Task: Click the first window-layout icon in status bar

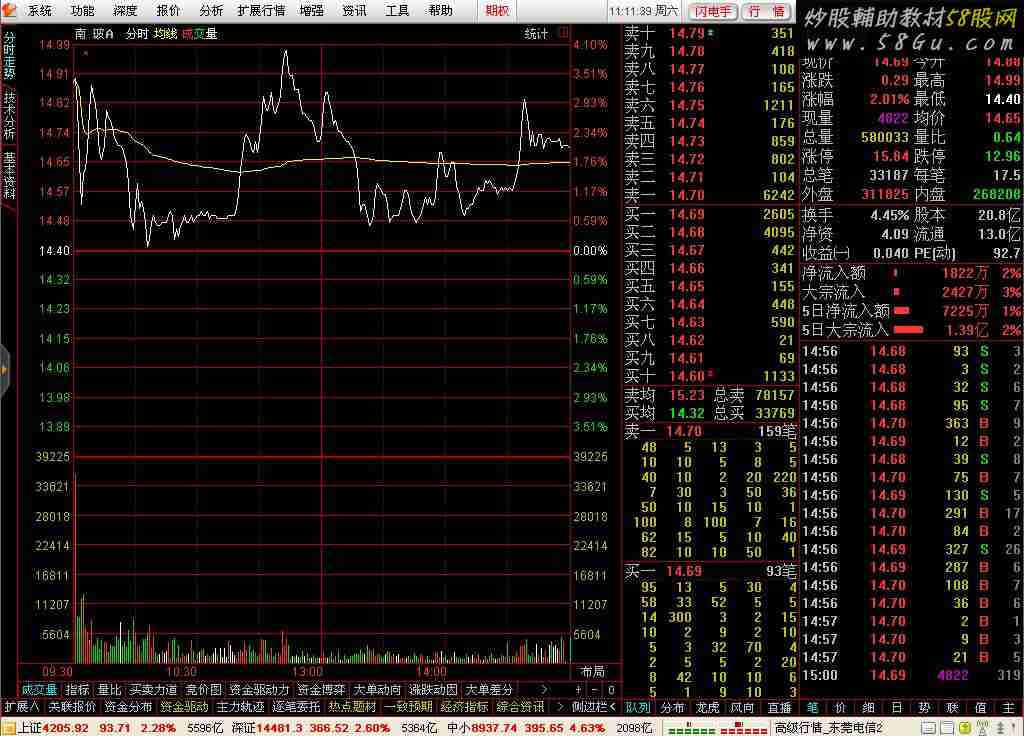Action: click(x=929, y=728)
